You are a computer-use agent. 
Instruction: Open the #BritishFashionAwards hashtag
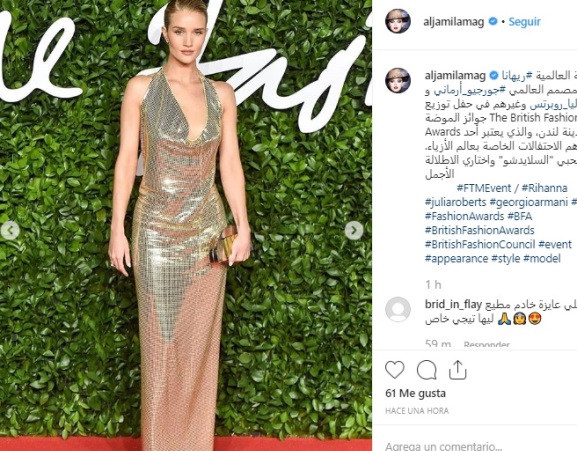[479, 230]
